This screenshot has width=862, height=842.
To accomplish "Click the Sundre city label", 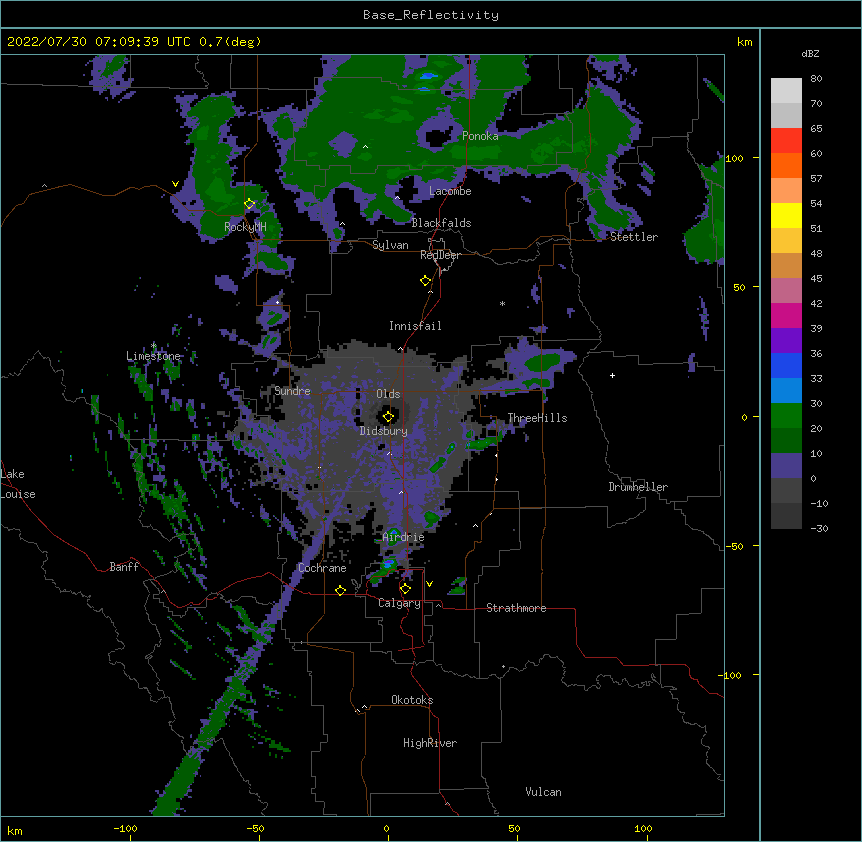I will point(292,391).
